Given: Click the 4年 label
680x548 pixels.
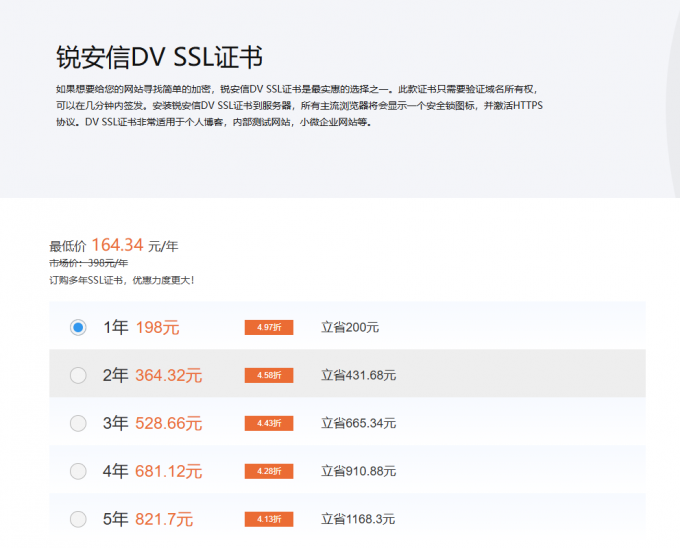Looking at the screenshot, I should click(115, 471).
